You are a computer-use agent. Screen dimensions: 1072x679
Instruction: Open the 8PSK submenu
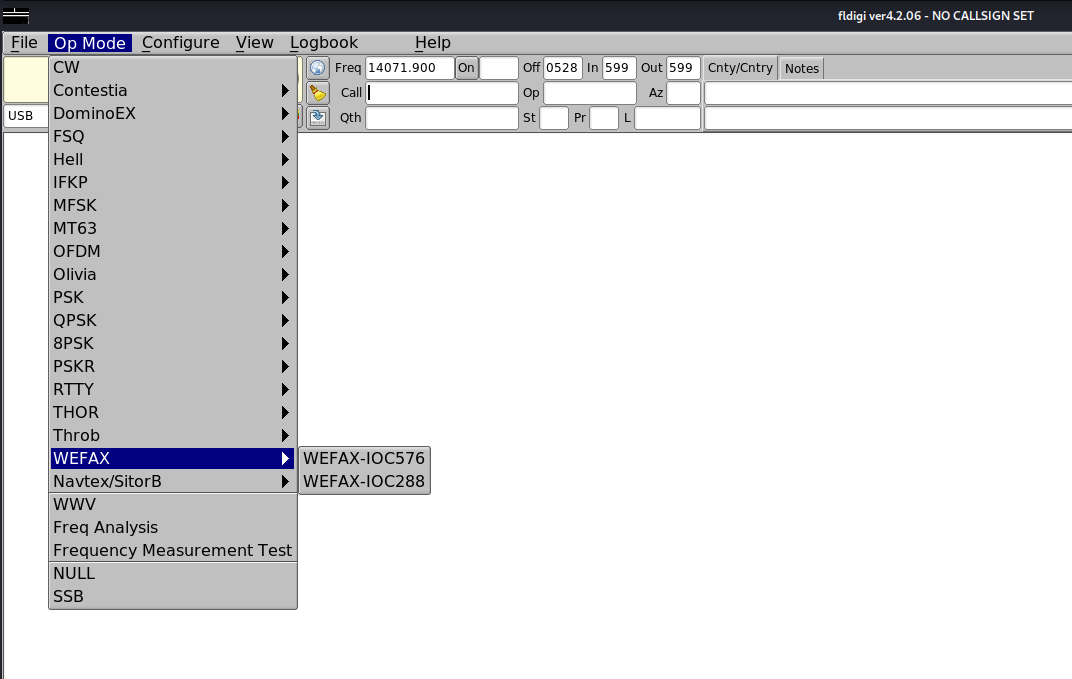[x=172, y=343]
